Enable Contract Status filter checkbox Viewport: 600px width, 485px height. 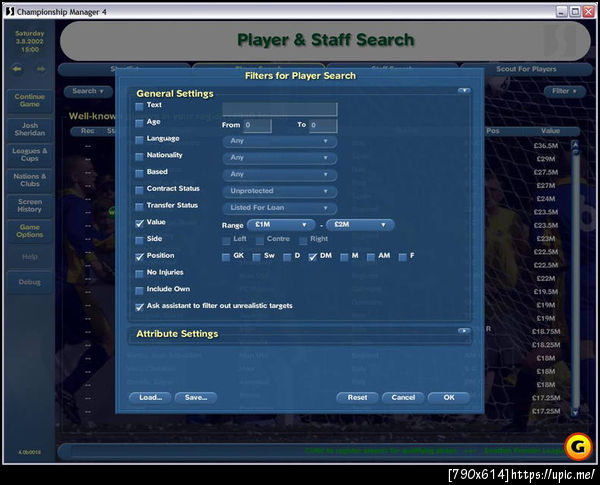coord(139,190)
